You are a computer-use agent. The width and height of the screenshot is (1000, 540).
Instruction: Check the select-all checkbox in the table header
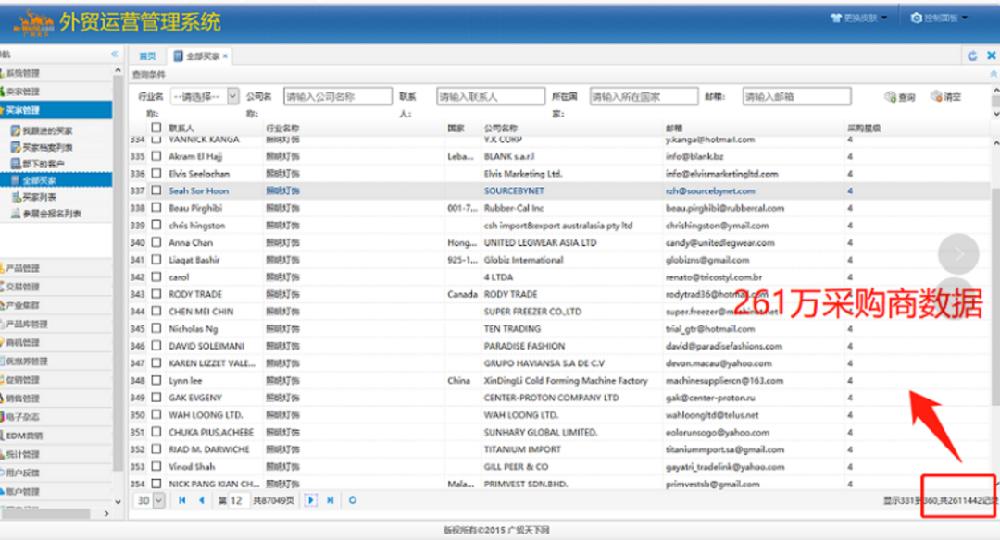coord(156,127)
